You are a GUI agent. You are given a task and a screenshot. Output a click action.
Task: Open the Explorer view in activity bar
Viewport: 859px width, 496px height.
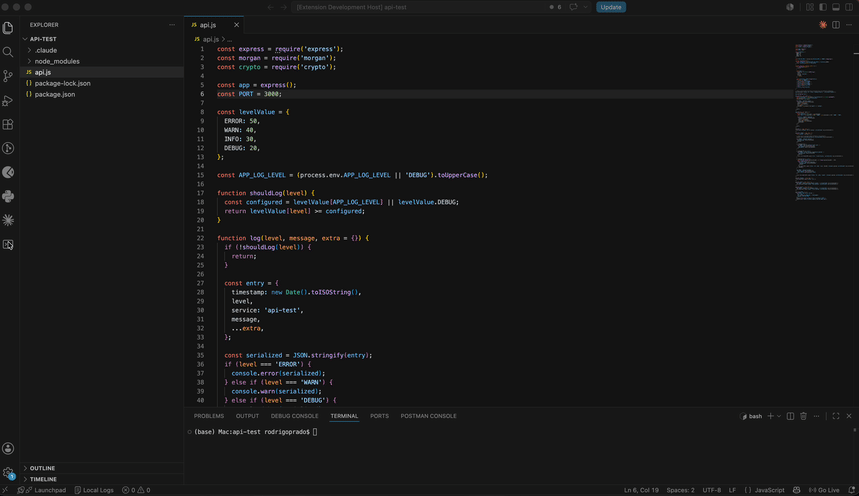coord(8,27)
